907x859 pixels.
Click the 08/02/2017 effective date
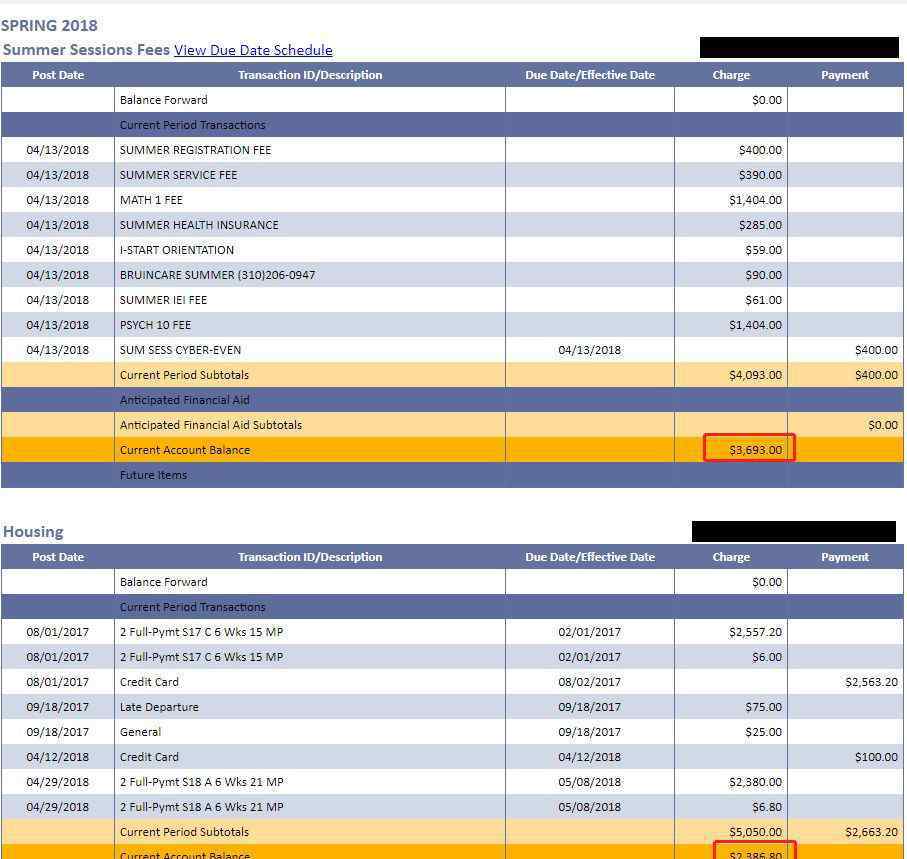(x=589, y=682)
